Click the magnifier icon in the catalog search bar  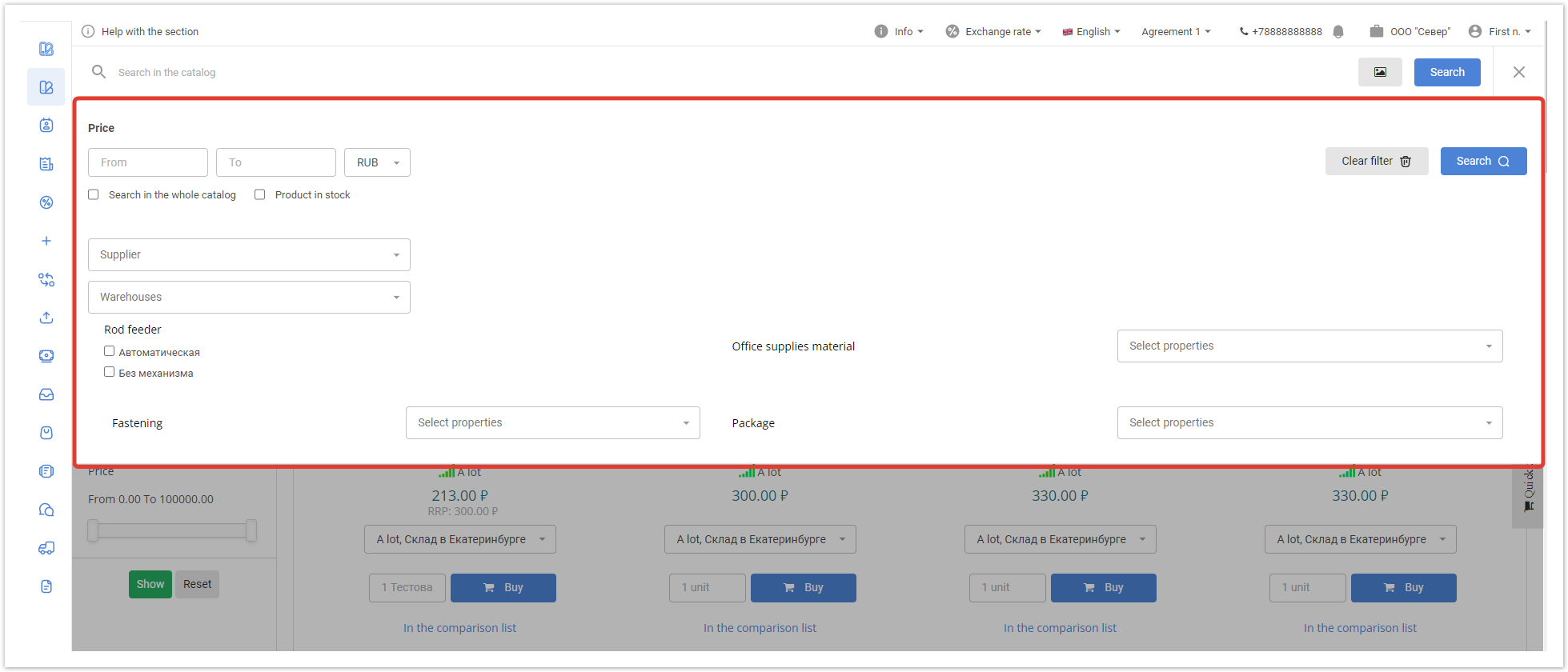click(x=98, y=72)
